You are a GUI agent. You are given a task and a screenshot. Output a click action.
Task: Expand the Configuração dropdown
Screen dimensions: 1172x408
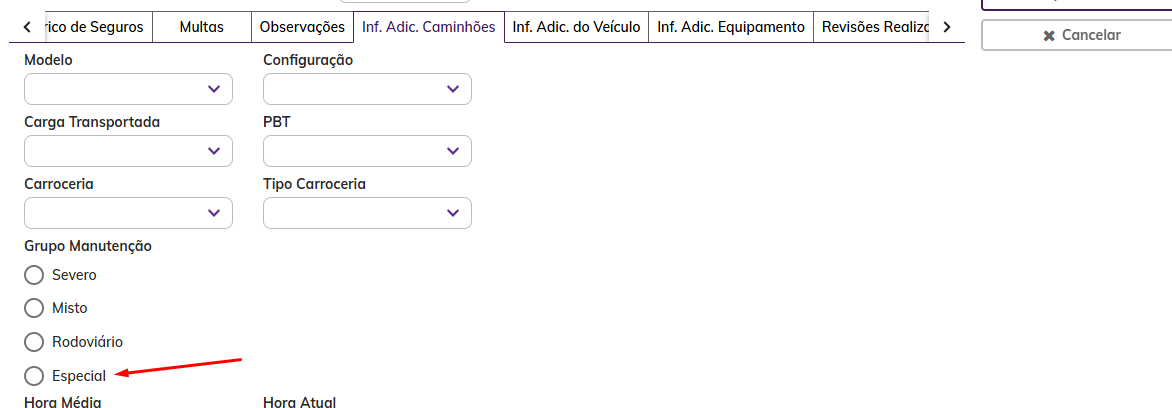click(367, 89)
